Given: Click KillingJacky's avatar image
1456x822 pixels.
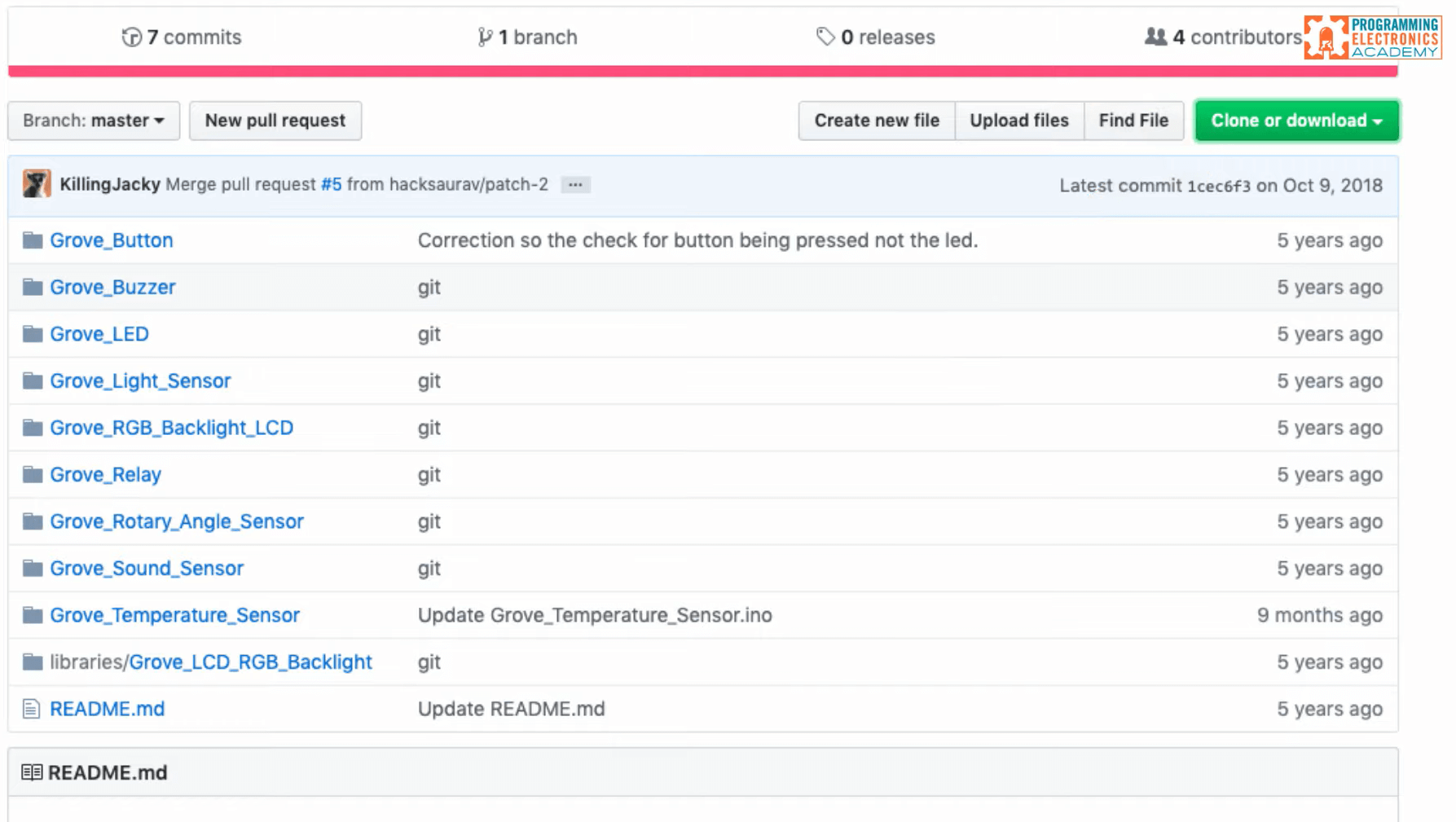Looking at the screenshot, I should (36, 184).
